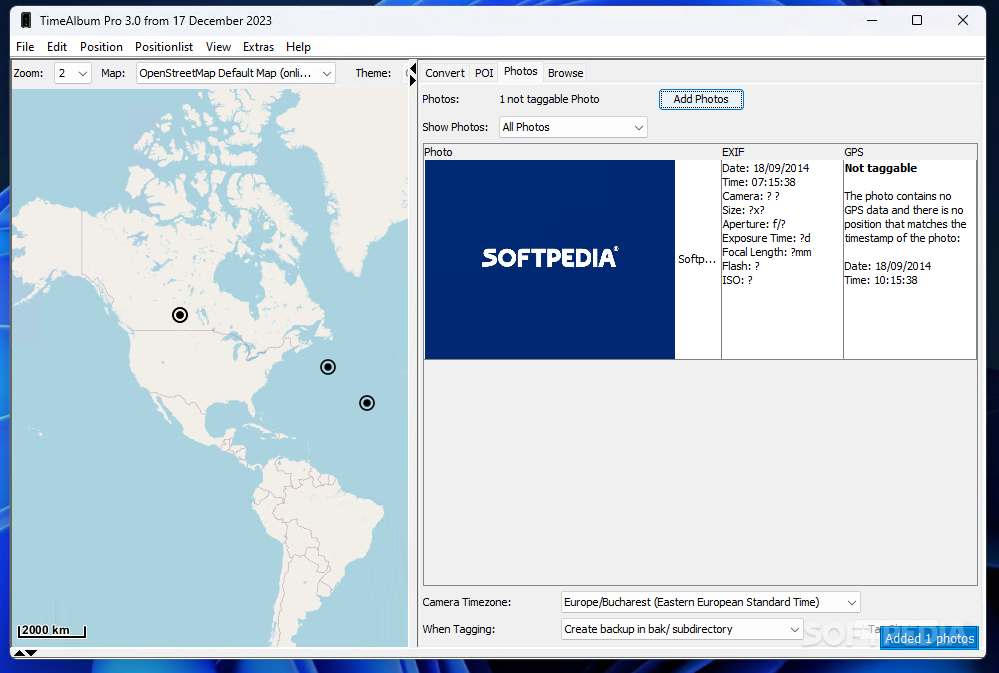Open the Position menu
Viewport: 999px width, 673px height.
pos(101,47)
